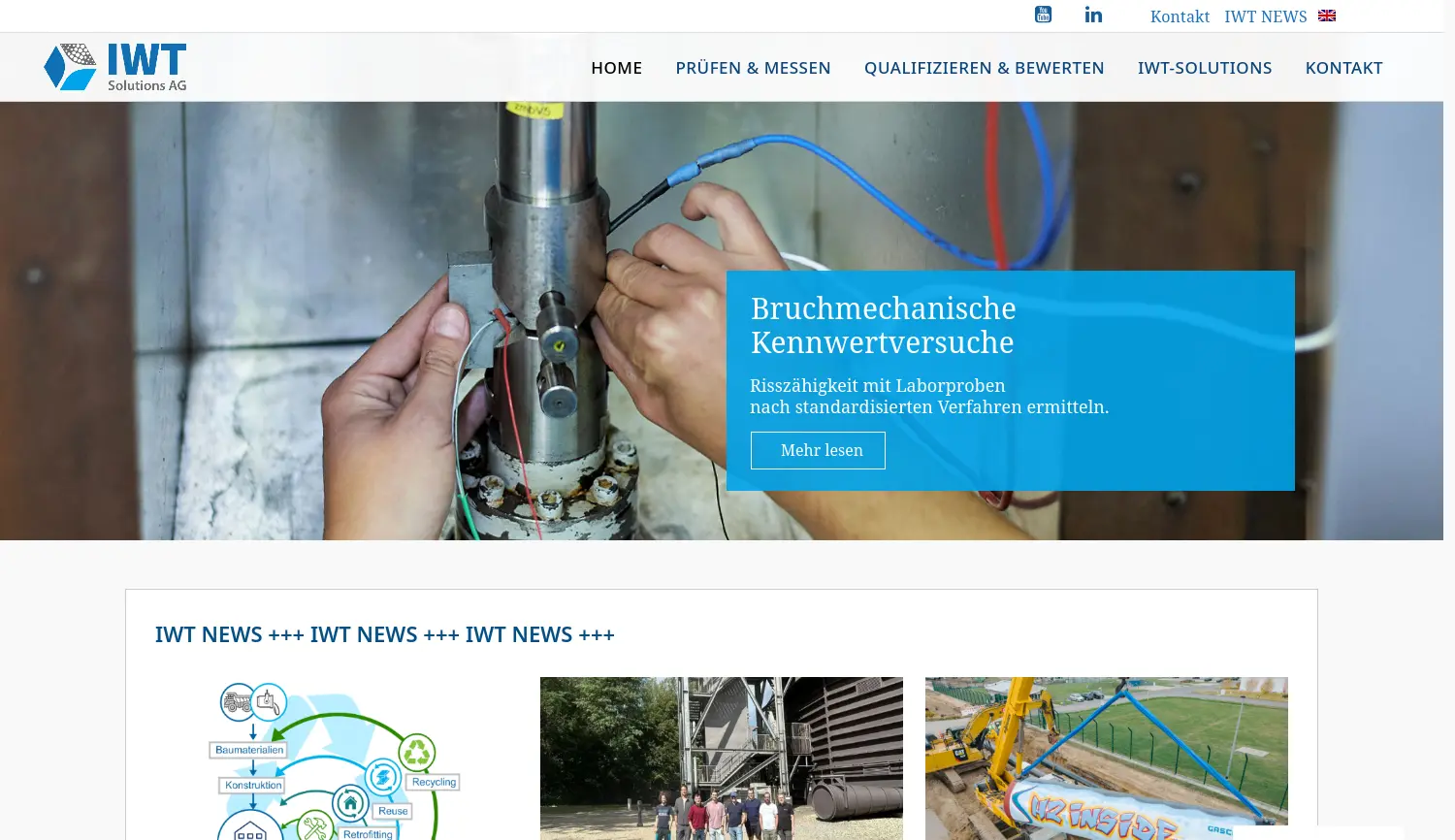This screenshot has height=840, width=1455.
Task: Open the Kontakt link in the top bar
Action: 1180,16
